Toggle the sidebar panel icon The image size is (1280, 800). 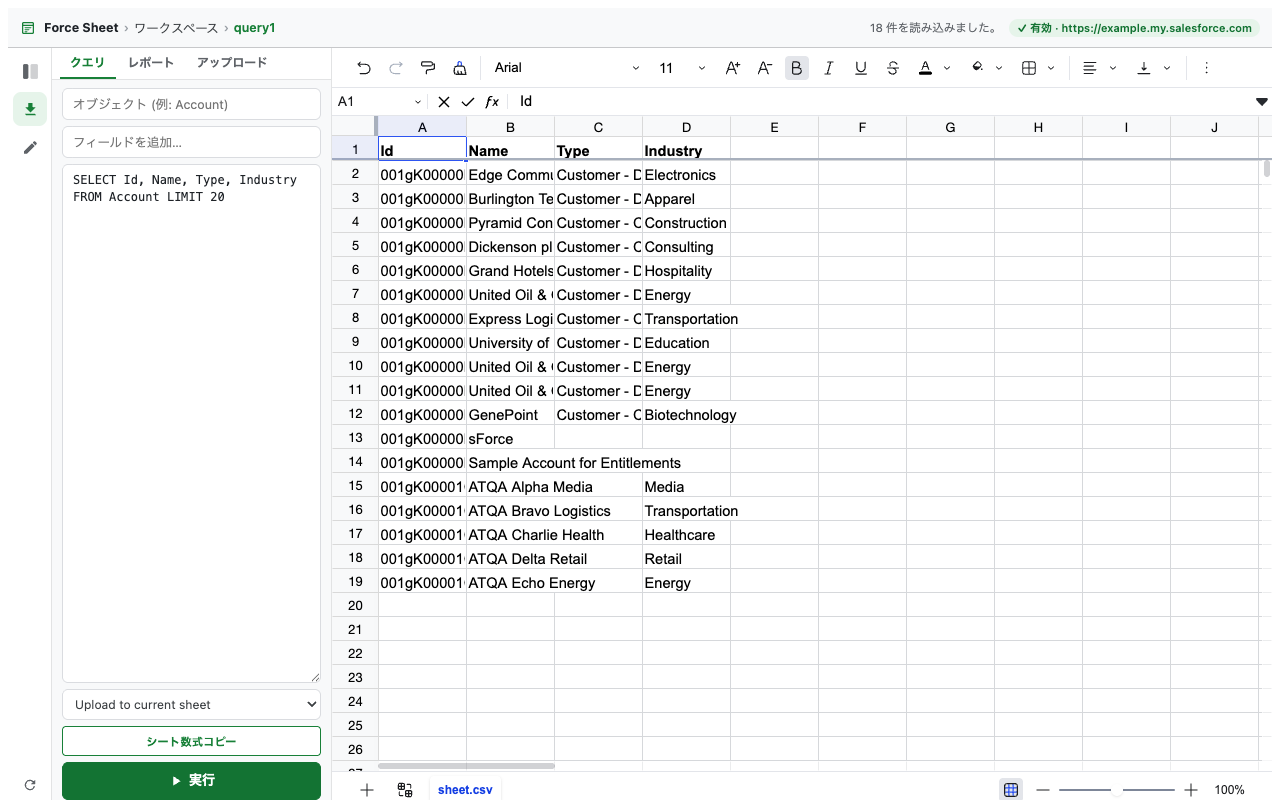click(30, 71)
